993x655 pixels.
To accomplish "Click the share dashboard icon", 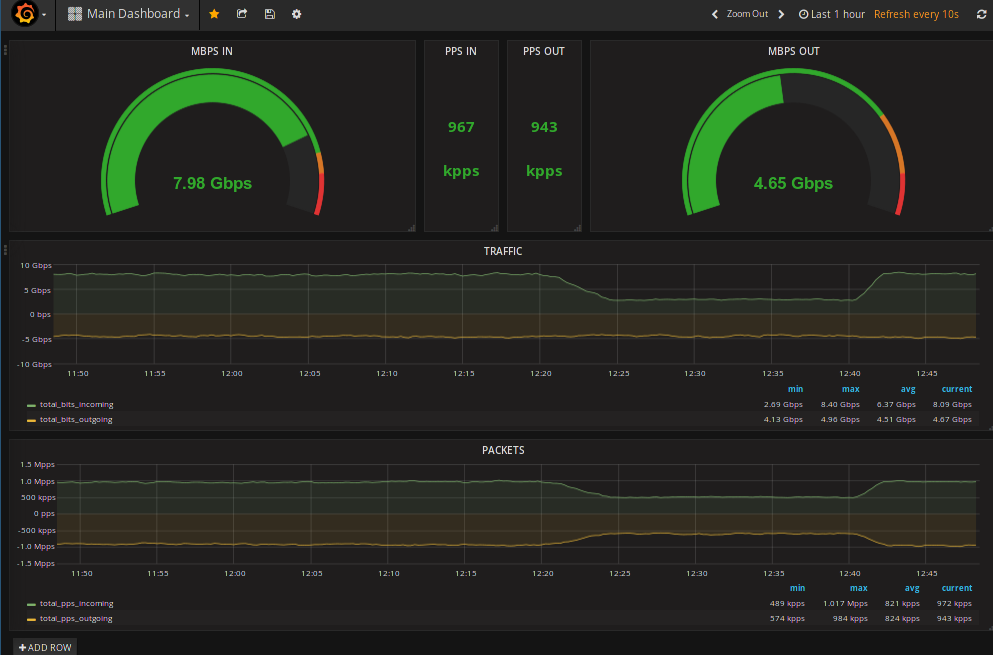I will [242, 14].
